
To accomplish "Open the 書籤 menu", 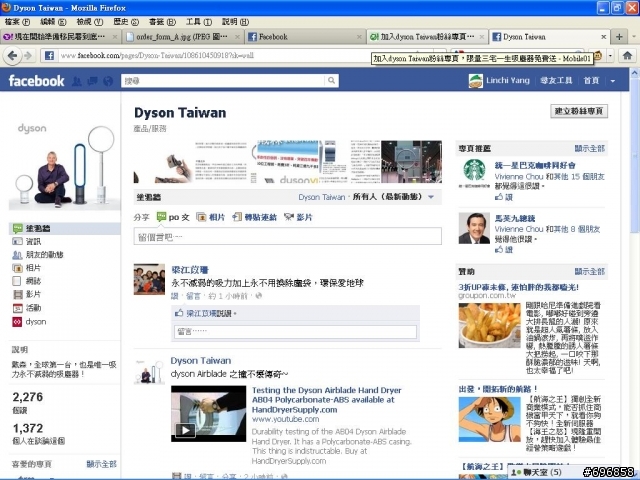I will click(162, 22).
